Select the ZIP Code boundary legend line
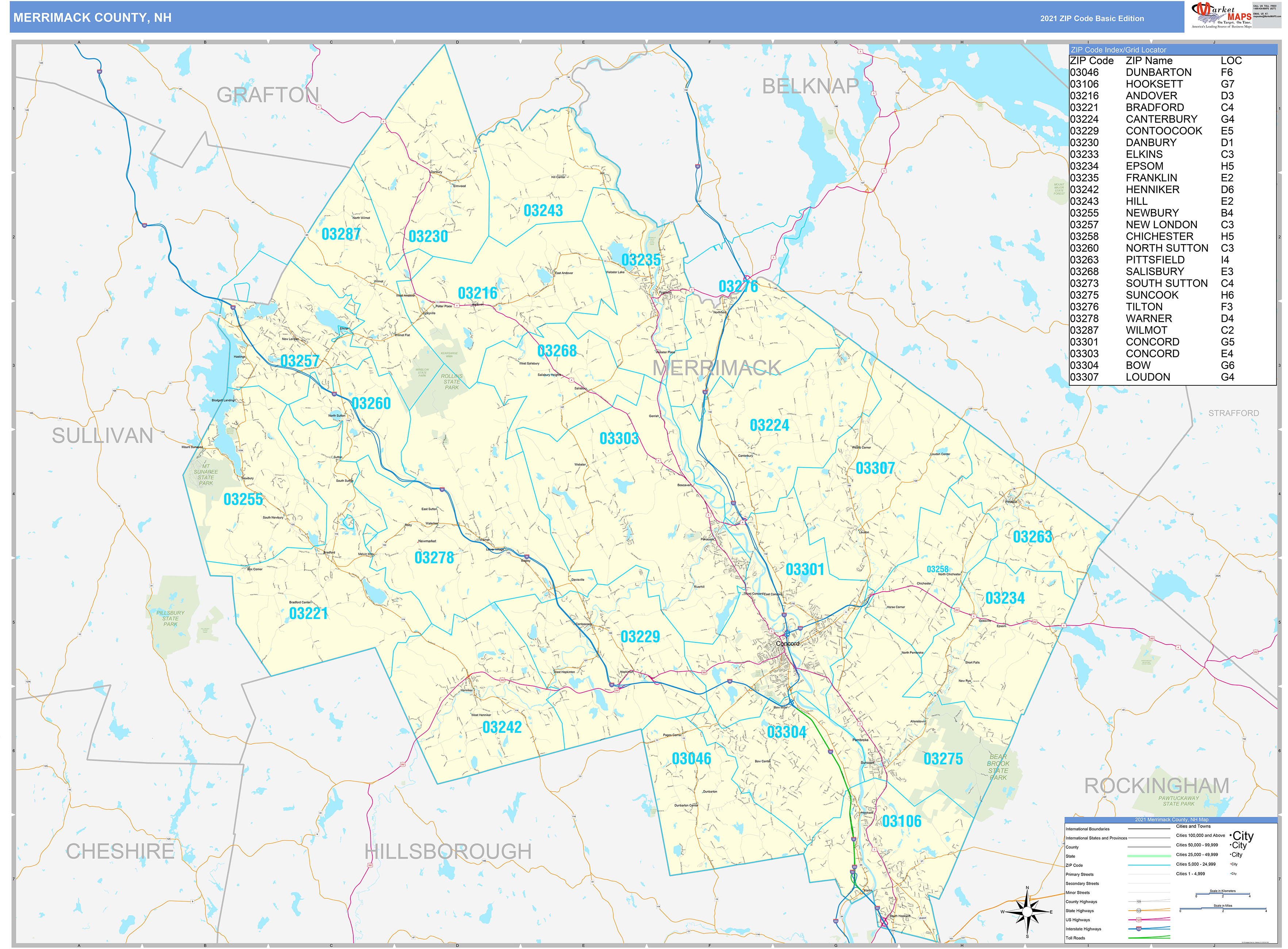The image size is (1288, 949). (1149, 865)
